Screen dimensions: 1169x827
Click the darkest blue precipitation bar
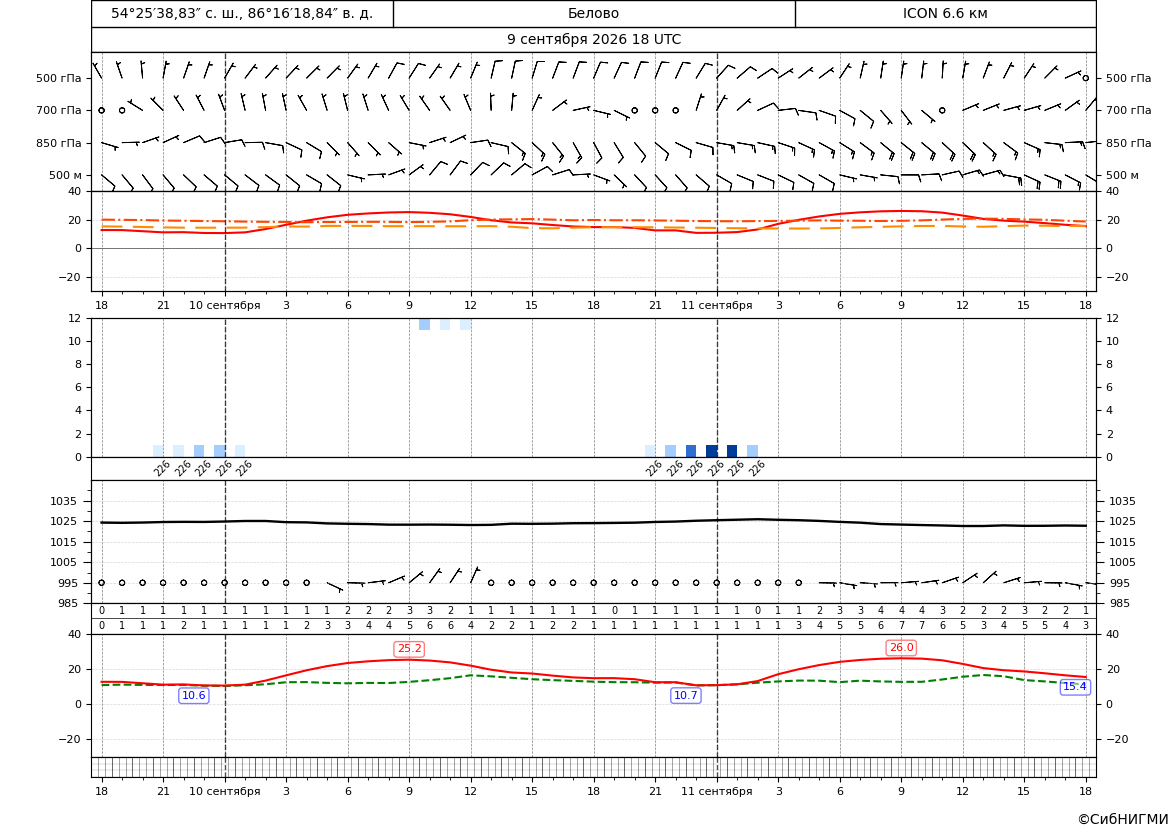point(712,451)
